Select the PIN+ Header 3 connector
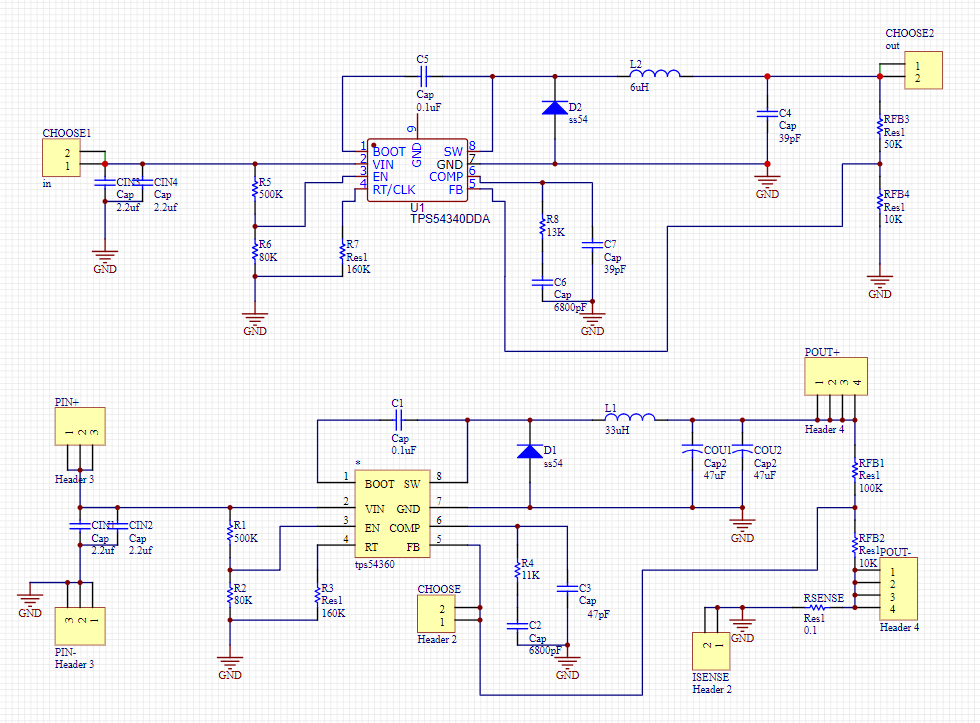 click(80, 426)
